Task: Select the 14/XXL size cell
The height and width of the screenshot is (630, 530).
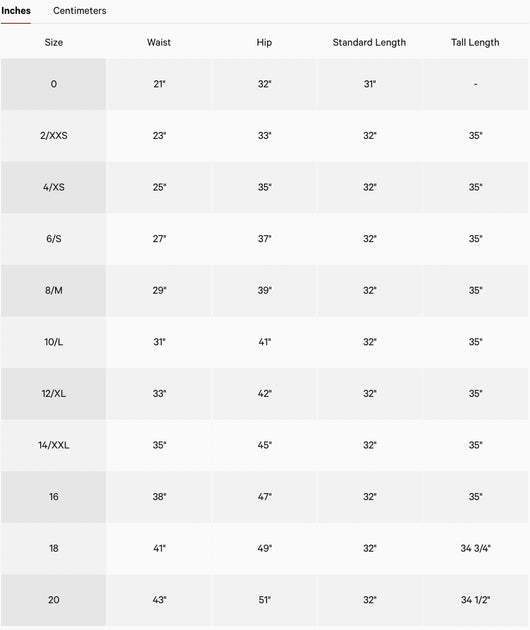Action: [53, 445]
